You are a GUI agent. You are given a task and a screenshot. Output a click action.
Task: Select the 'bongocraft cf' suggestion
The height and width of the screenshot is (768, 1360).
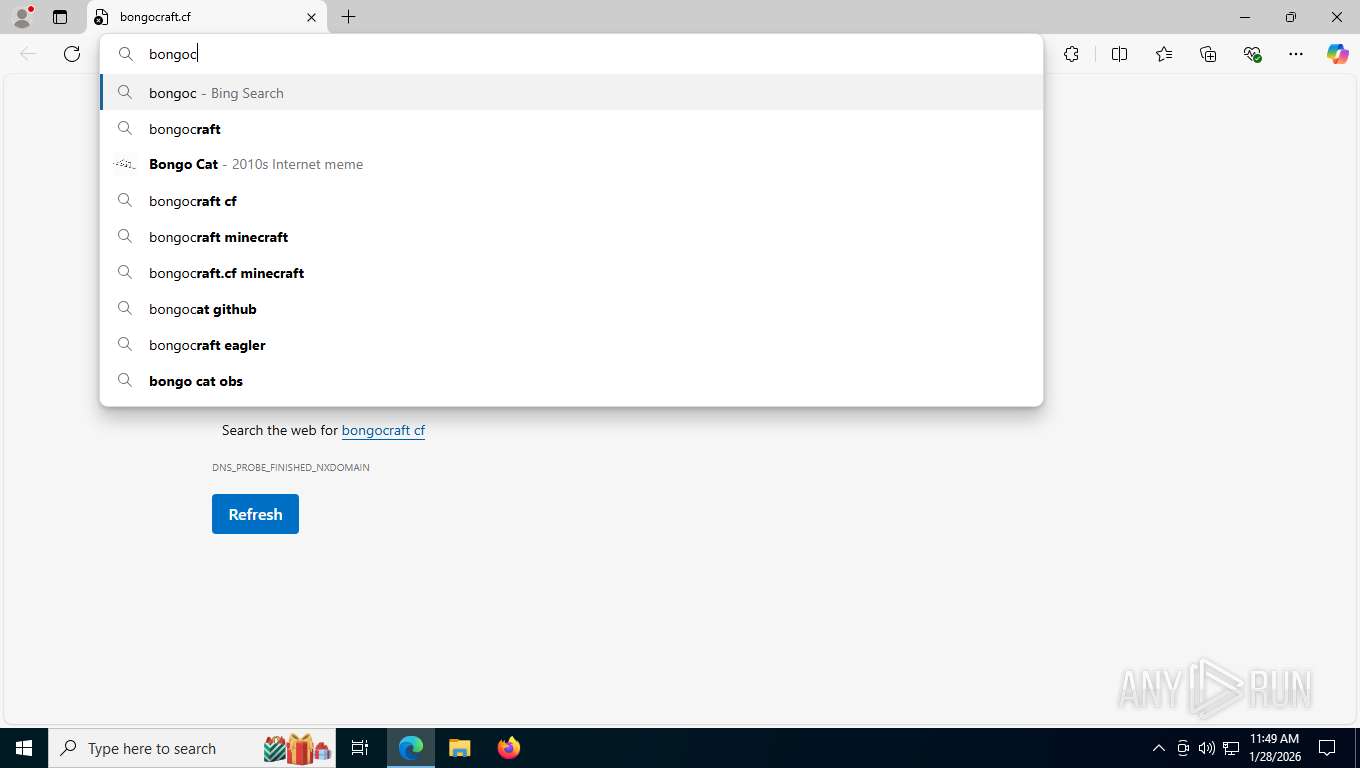[571, 201]
